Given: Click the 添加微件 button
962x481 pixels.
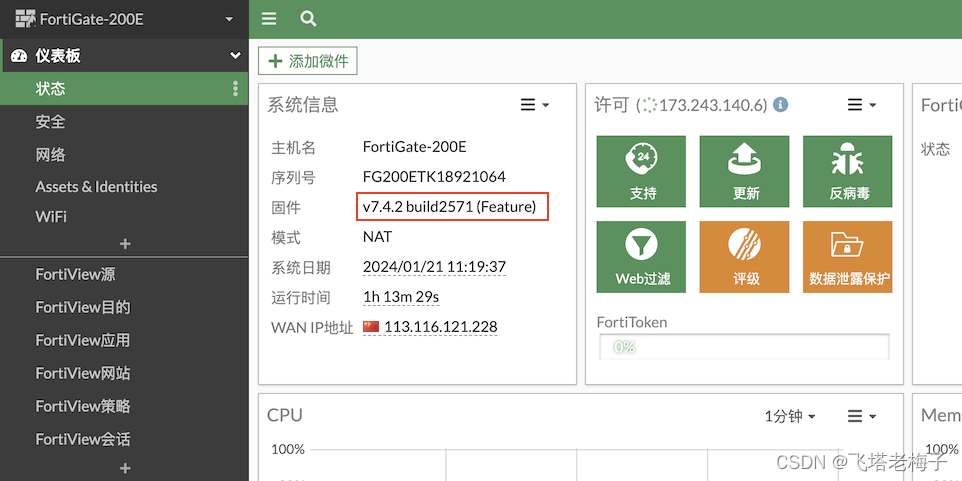Looking at the screenshot, I should click(308, 61).
